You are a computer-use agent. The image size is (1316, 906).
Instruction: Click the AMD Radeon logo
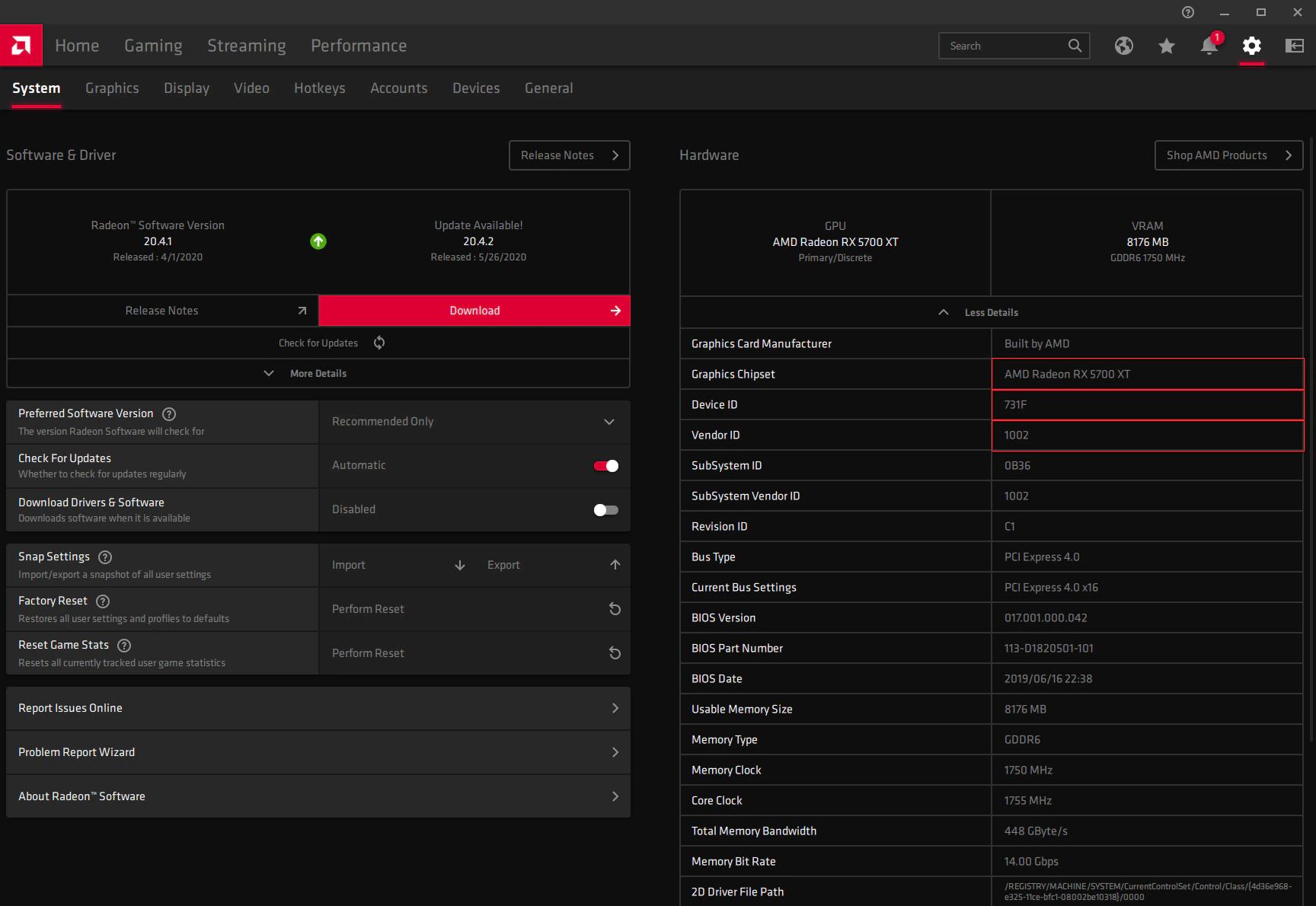(x=21, y=45)
